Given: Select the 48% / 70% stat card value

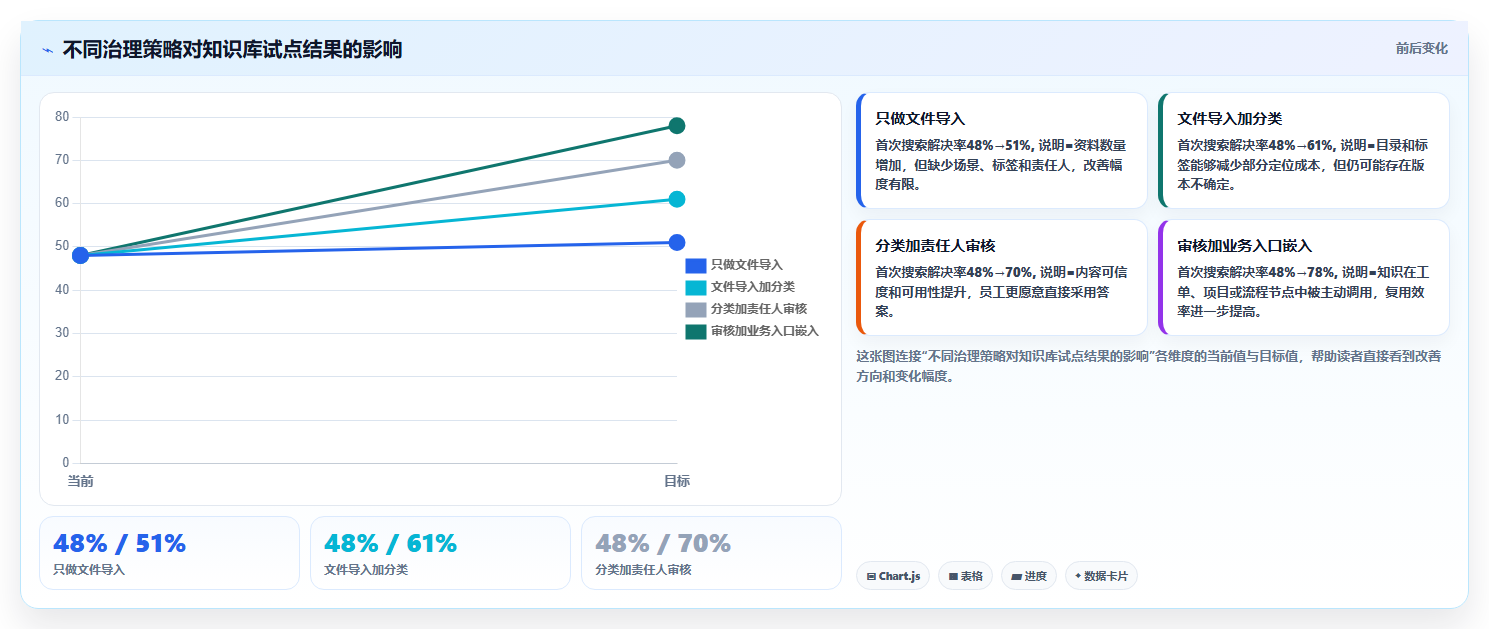Looking at the screenshot, I should [x=663, y=543].
